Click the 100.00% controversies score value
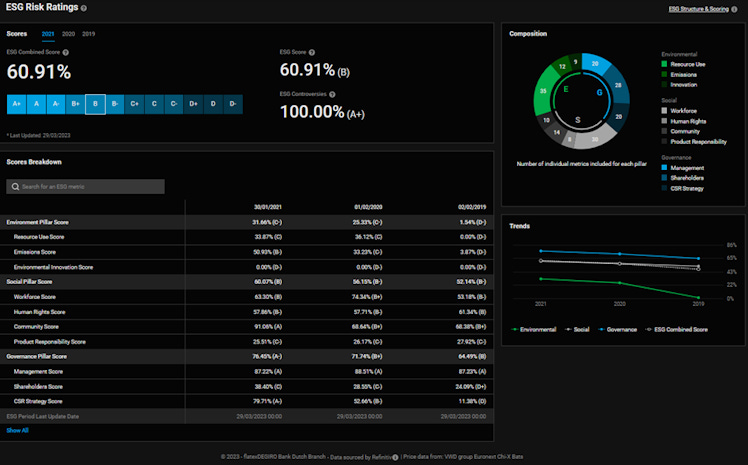 point(312,112)
